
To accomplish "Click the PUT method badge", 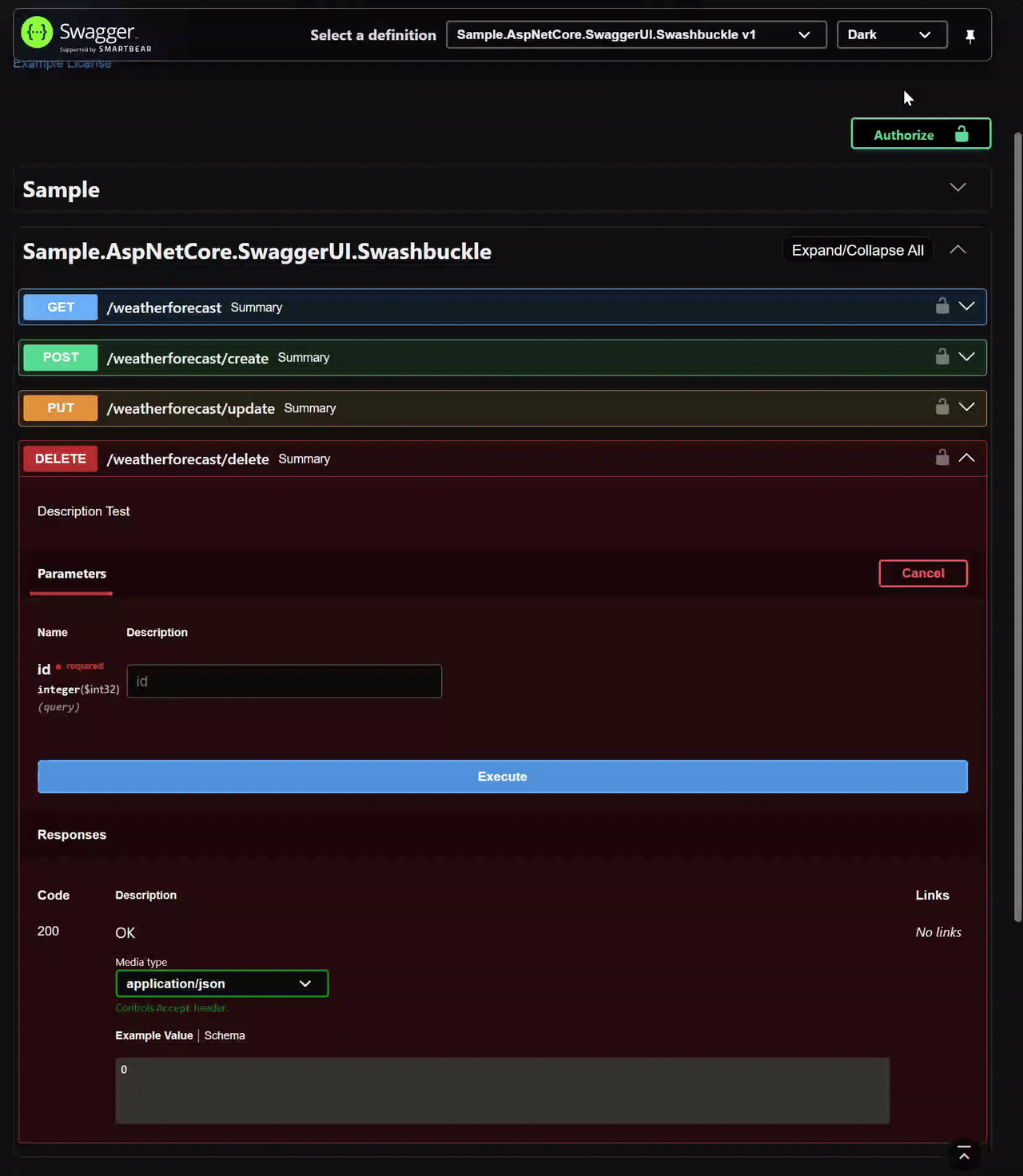I will [61, 408].
